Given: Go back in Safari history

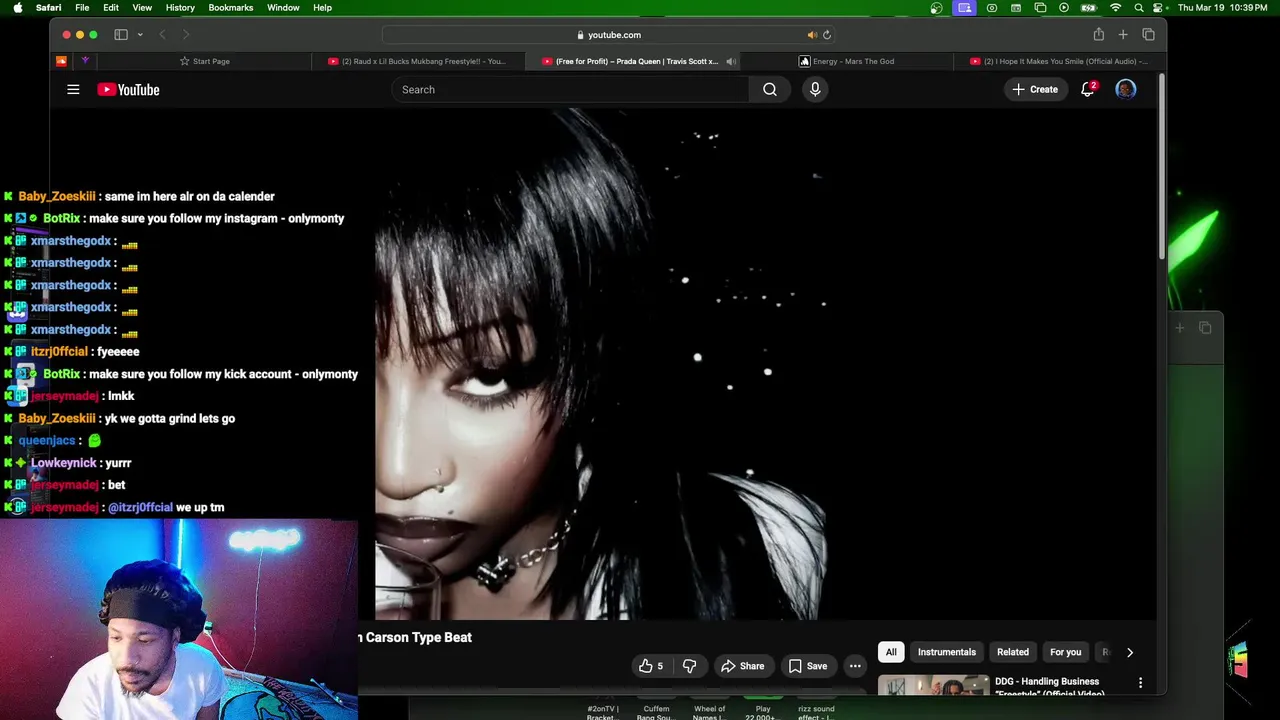Looking at the screenshot, I should pyautogui.click(x=162, y=35).
